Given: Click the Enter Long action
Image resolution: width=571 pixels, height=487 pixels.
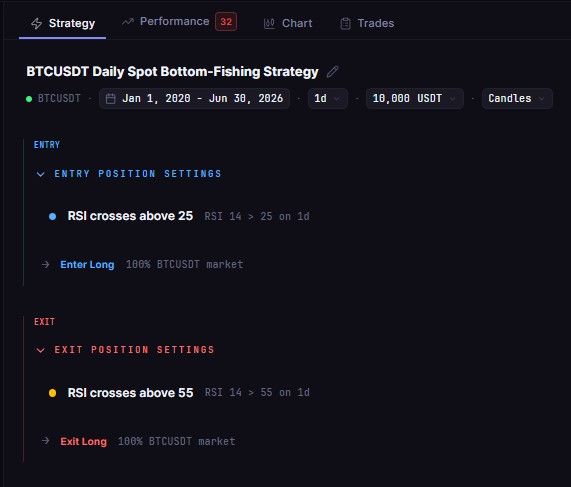Looking at the screenshot, I should (x=87, y=264).
